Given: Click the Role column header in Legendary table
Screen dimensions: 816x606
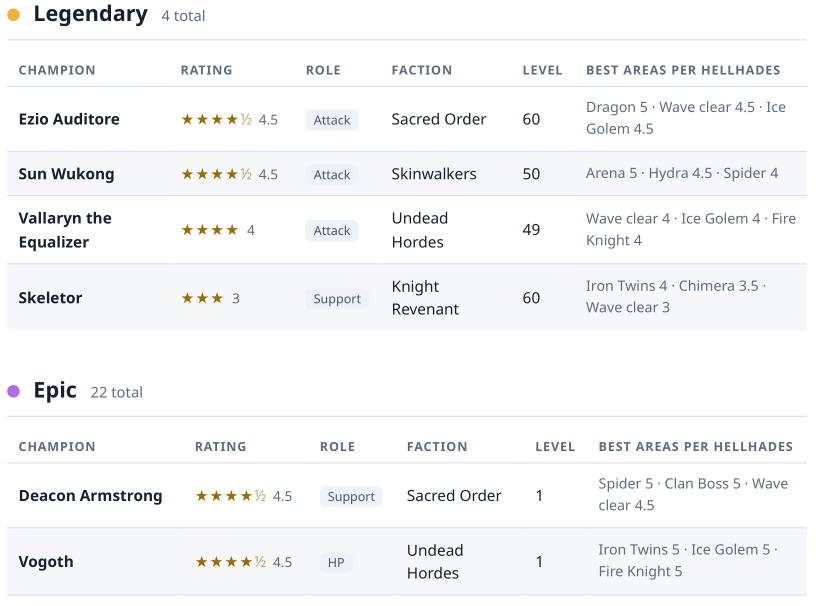Looking at the screenshot, I should point(323,70).
